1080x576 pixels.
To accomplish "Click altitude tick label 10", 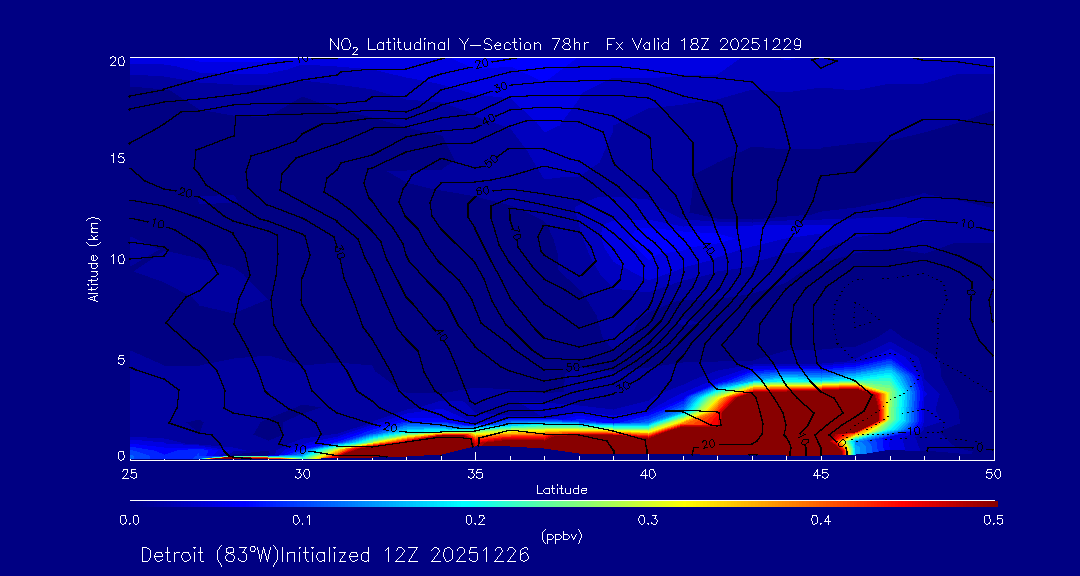I will click(117, 259).
